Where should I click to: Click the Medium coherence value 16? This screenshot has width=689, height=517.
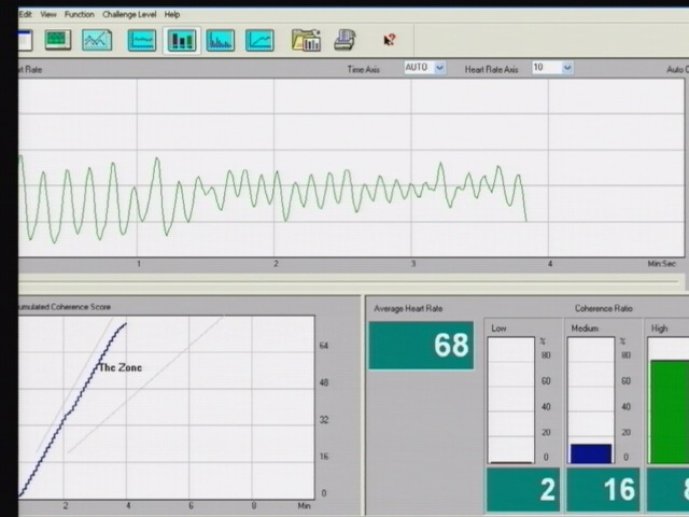click(603, 489)
